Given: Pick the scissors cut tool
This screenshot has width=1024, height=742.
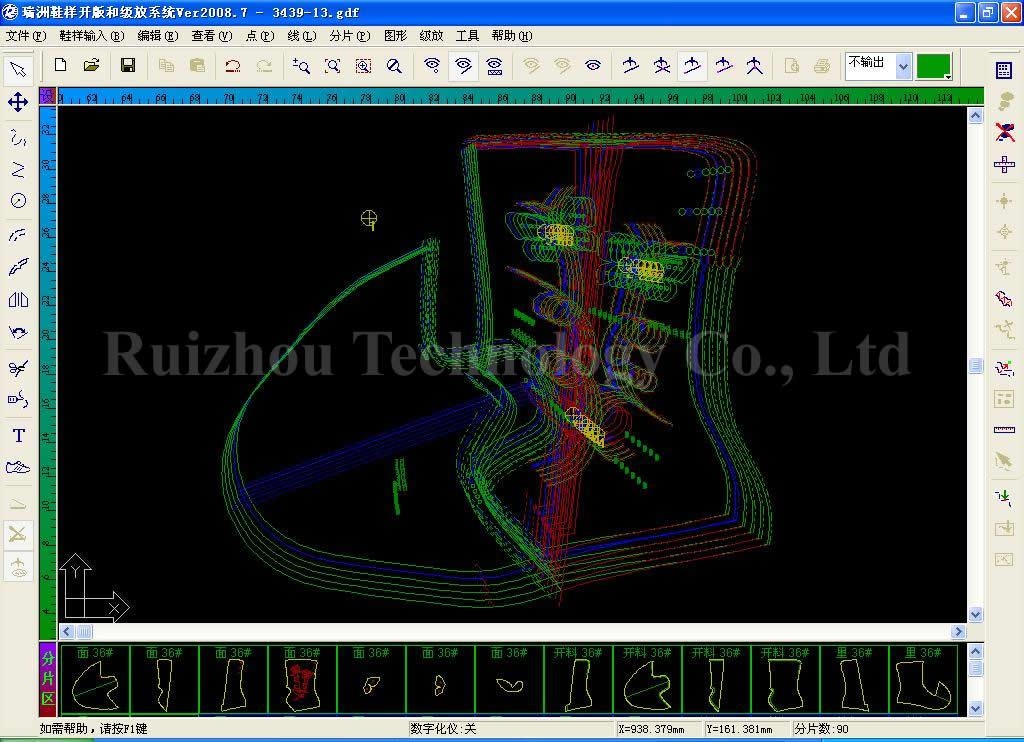Looking at the screenshot, I should (18, 368).
